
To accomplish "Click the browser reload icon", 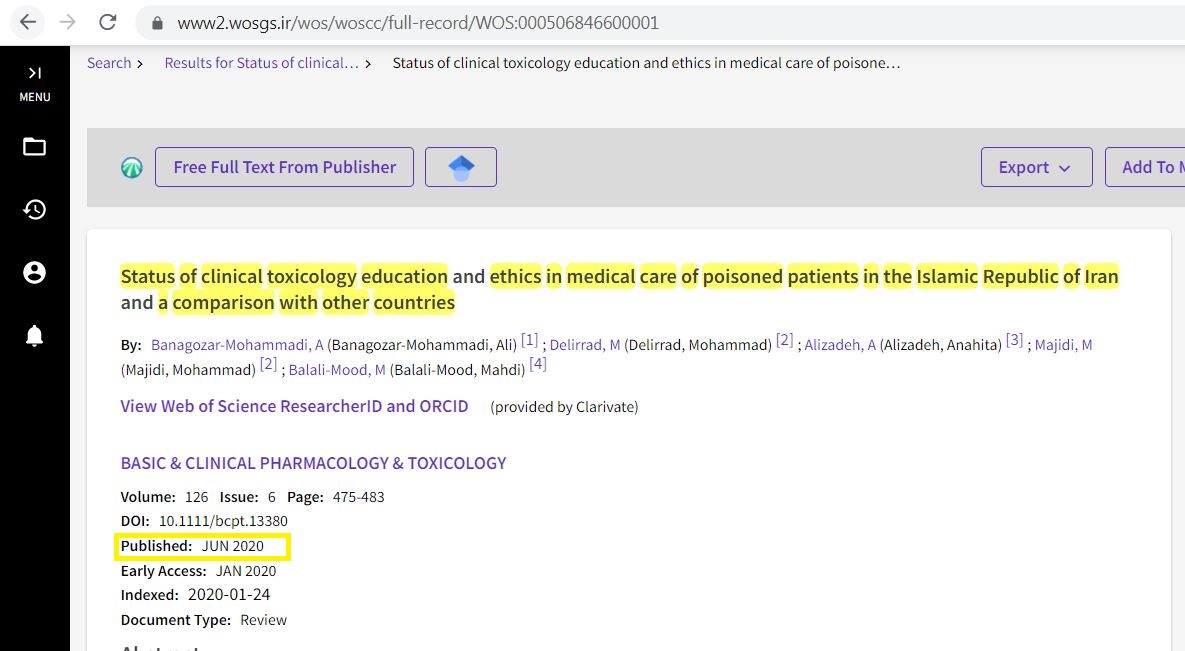I will click(x=108, y=22).
